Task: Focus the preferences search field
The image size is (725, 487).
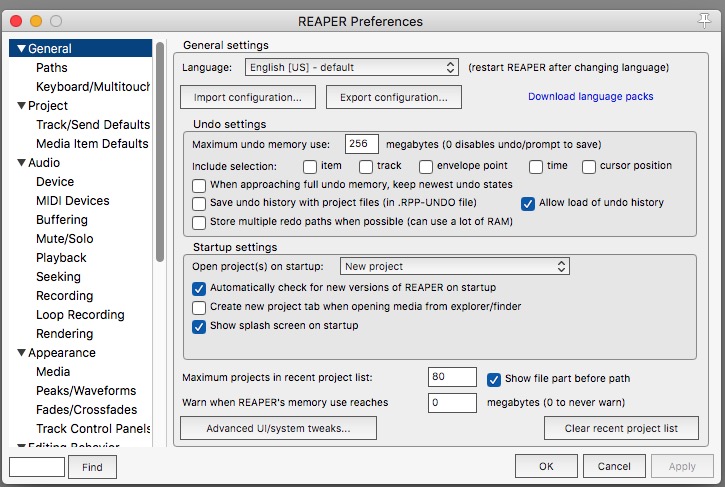Action: pos(37,467)
